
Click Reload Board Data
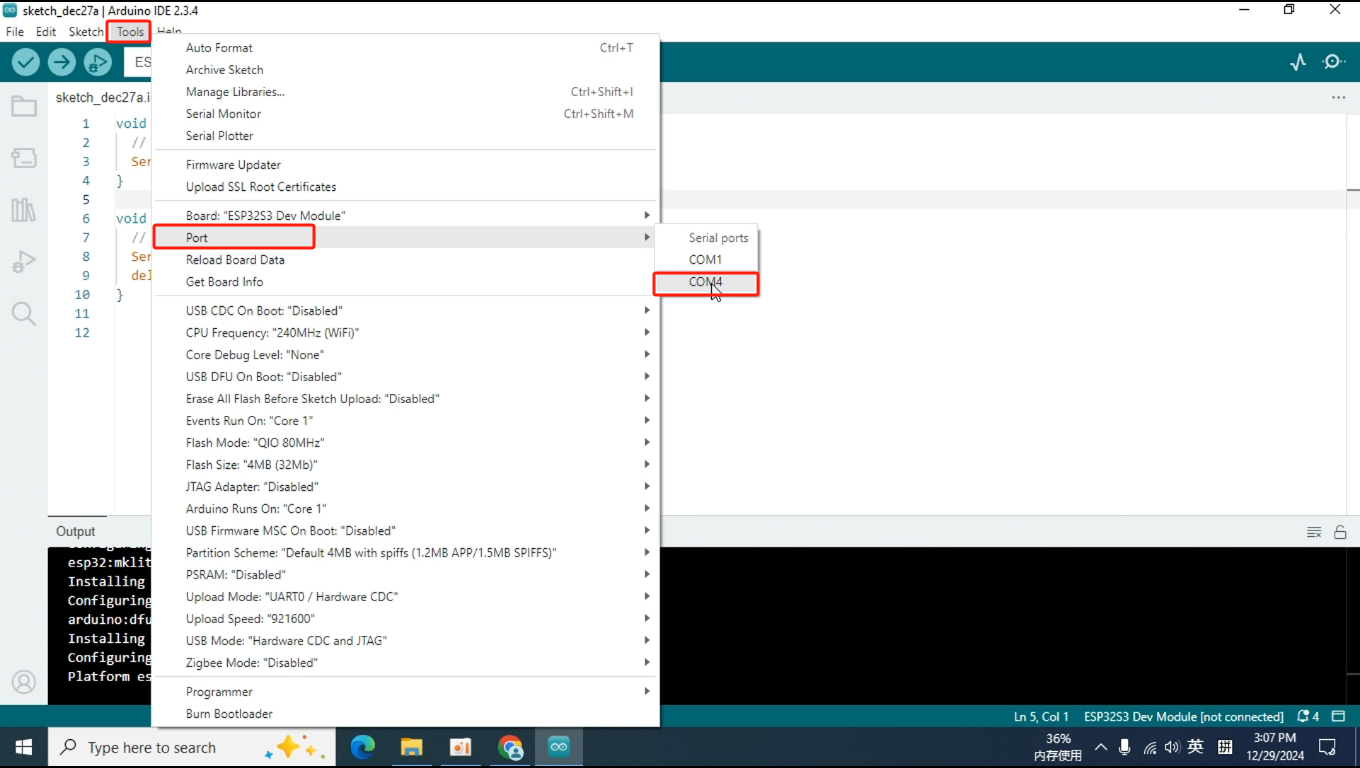(x=405, y=260)
